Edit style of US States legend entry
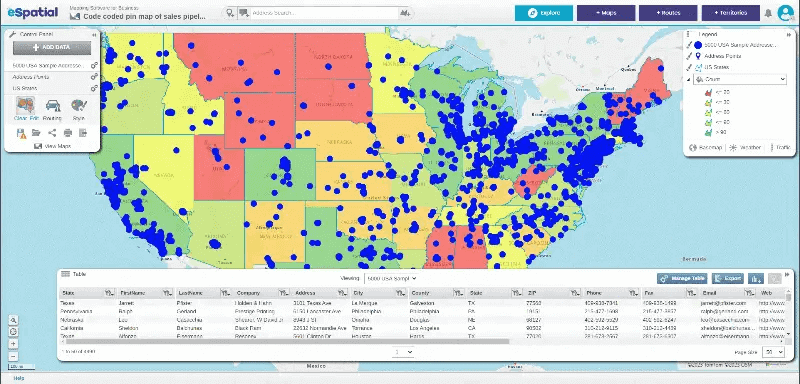The image size is (800, 384). 688,67
